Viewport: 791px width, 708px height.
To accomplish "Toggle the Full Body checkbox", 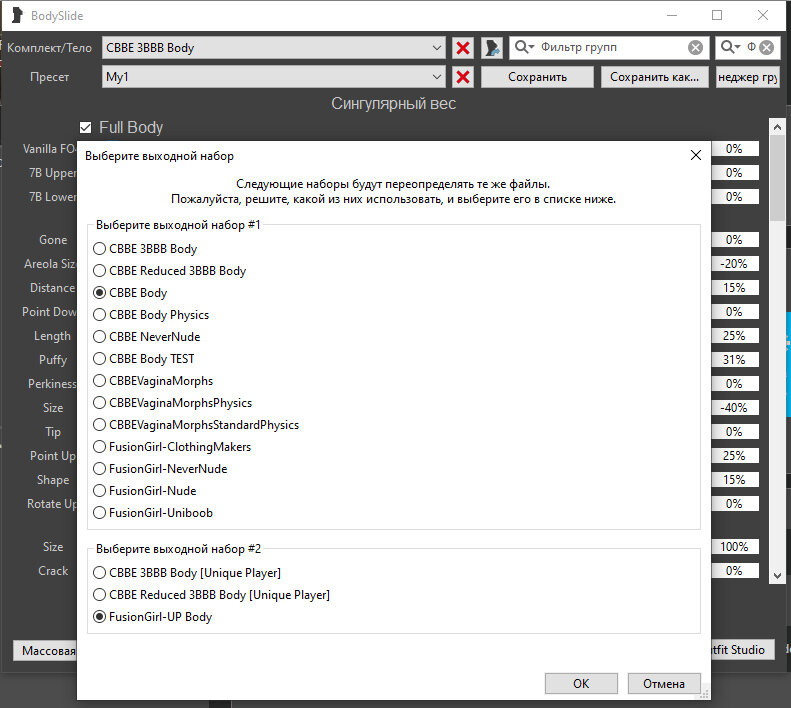I will [86, 127].
